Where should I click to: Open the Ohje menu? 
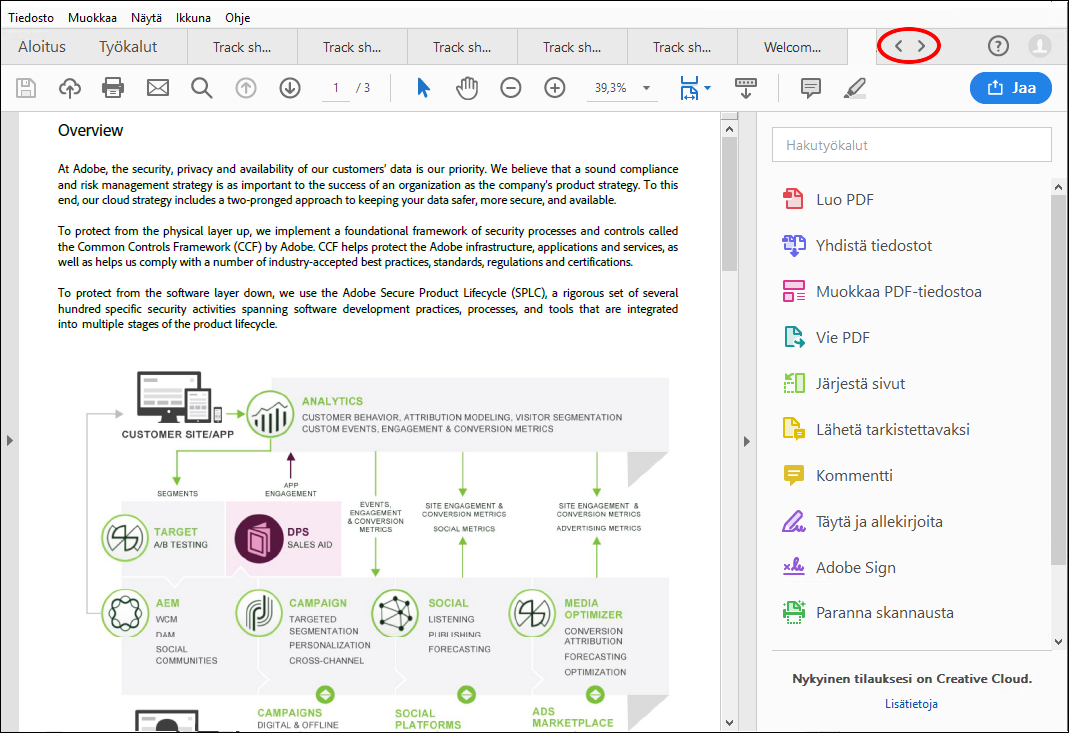click(237, 18)
